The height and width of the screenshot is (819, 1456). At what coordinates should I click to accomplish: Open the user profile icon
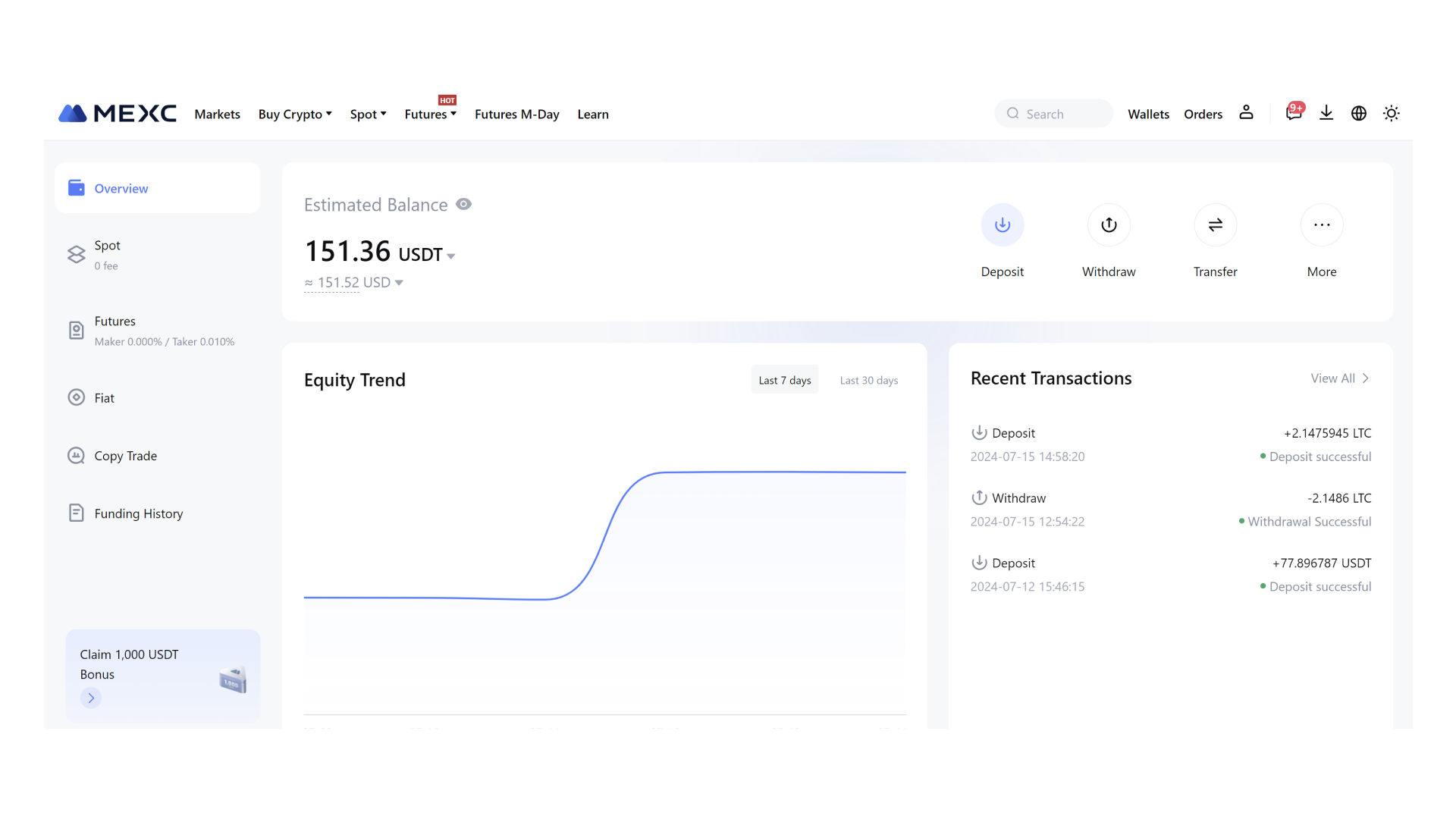pyautogui.click(x=1246, y=113)
